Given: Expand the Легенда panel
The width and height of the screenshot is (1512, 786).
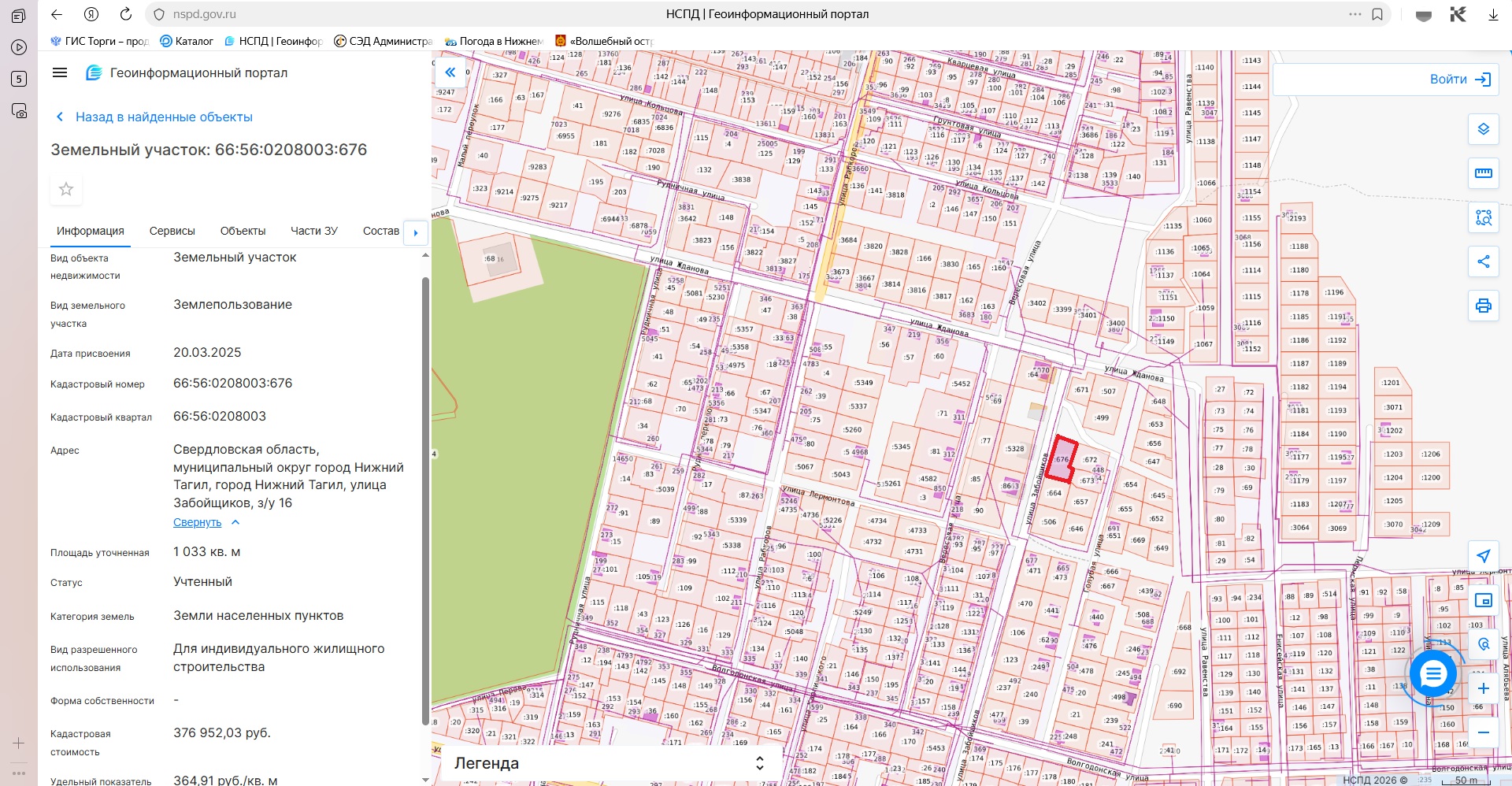Looking at the screenshot, I should click(x=759, y=763).
